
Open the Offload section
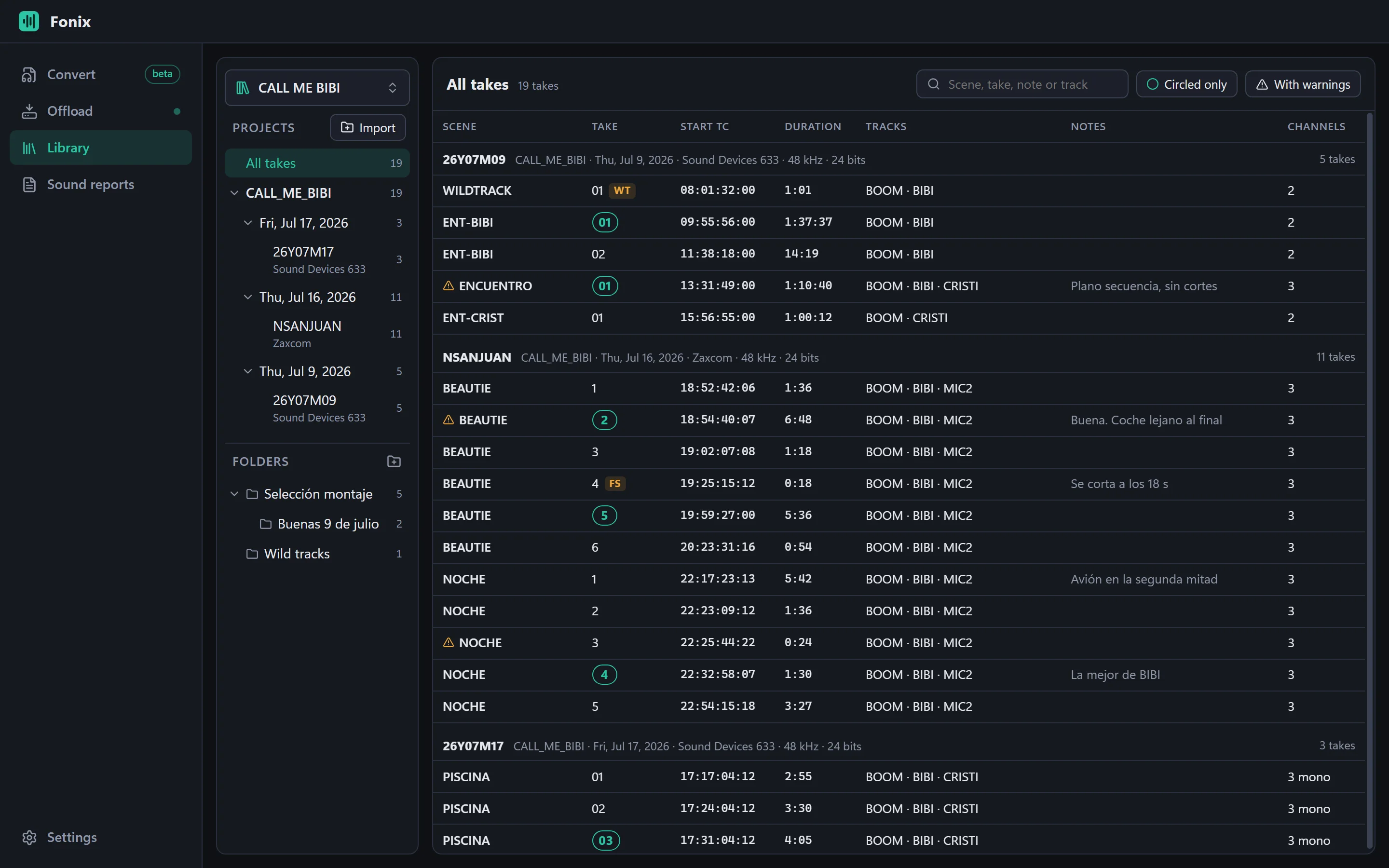(x=101, y=111)
